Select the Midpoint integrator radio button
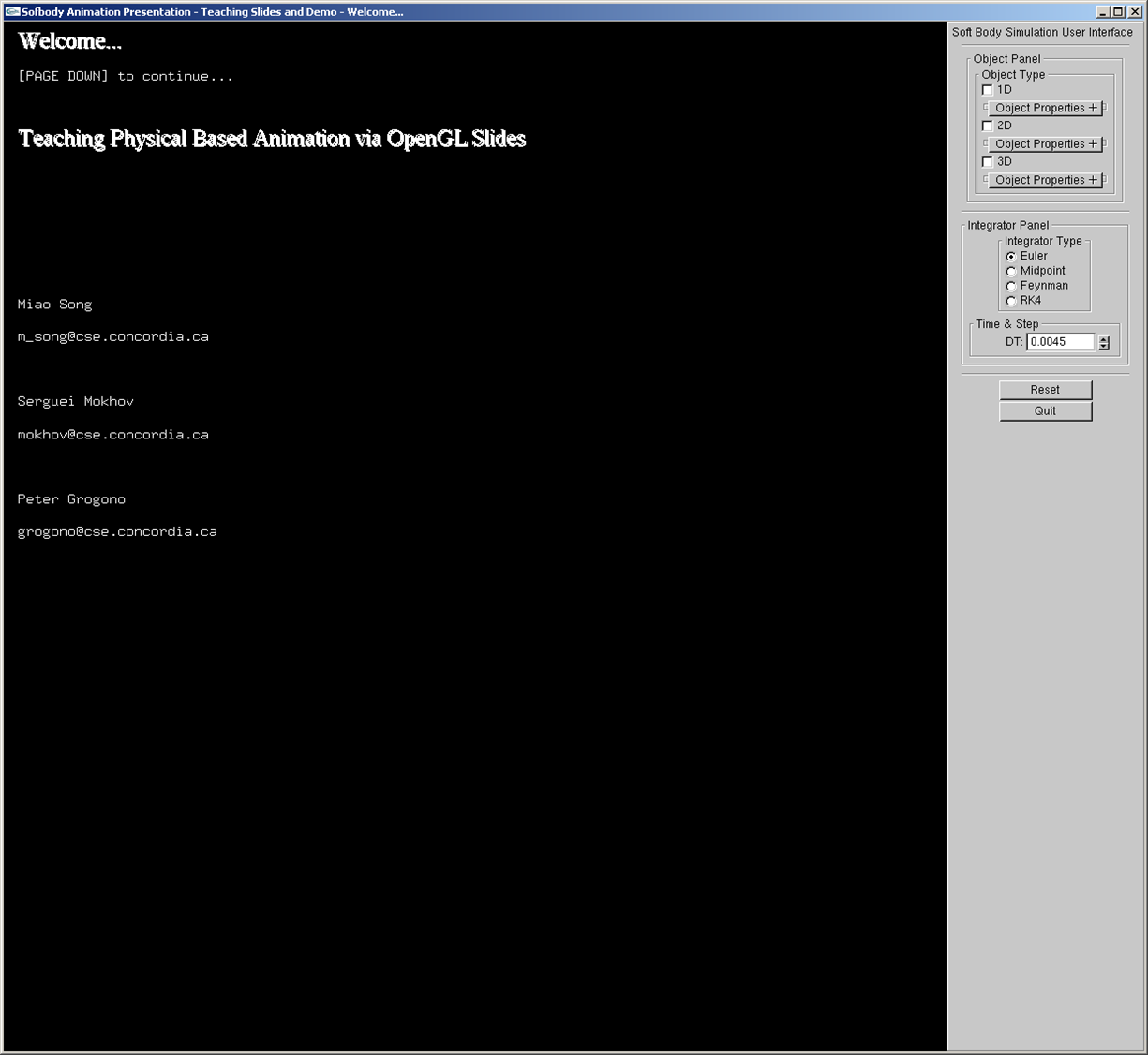 tap(1010, 271)
